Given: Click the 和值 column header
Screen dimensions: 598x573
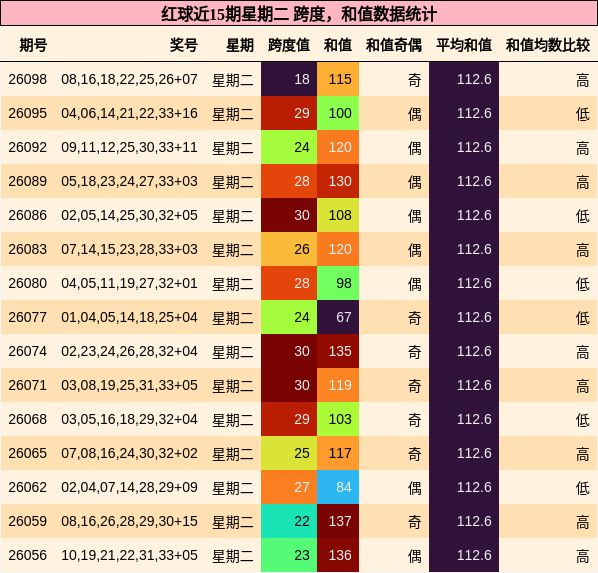Looking at the screenshot, I should pos(338,45).
